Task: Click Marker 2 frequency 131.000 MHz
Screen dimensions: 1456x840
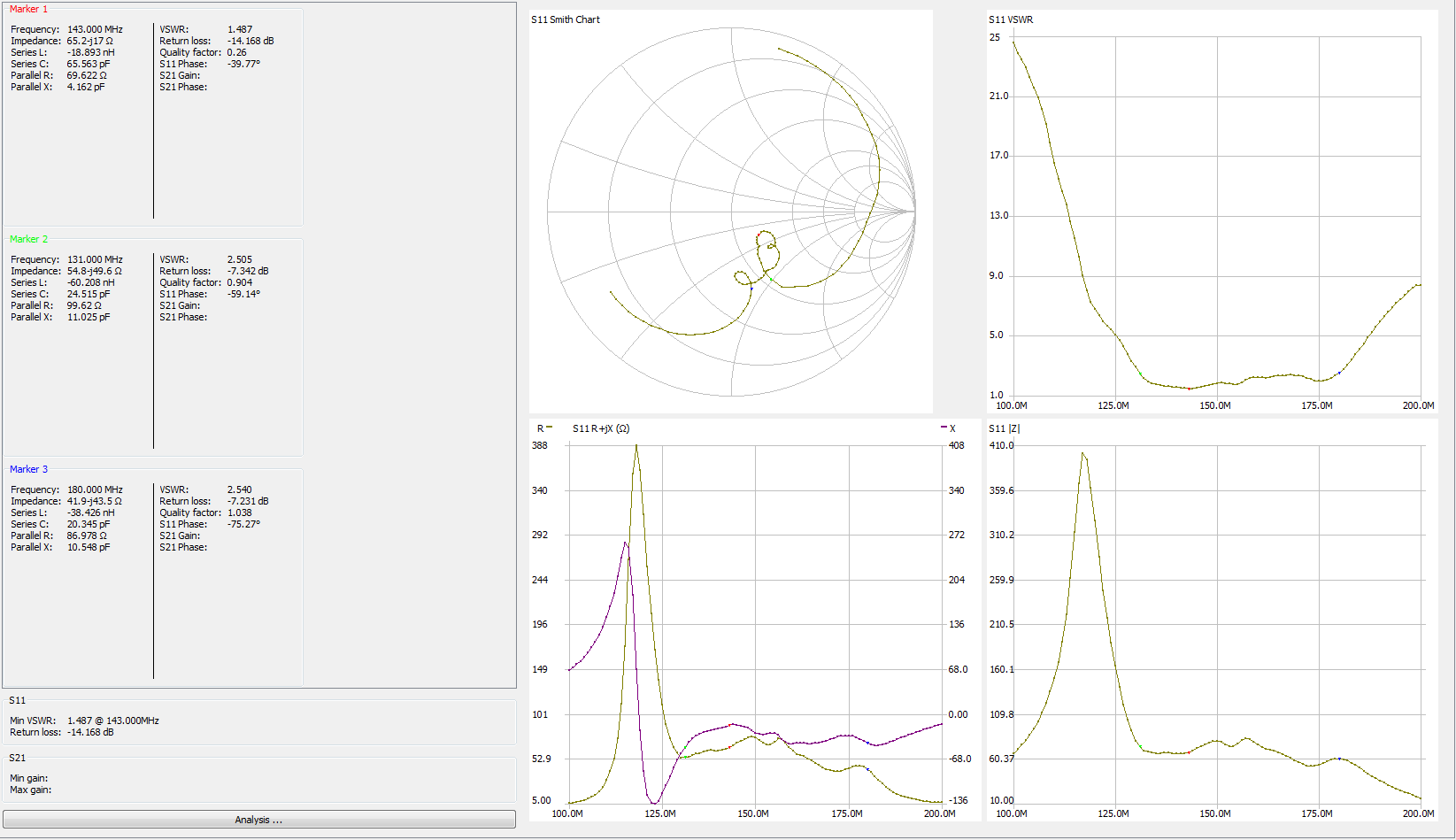Action: (x=95, y=259)
